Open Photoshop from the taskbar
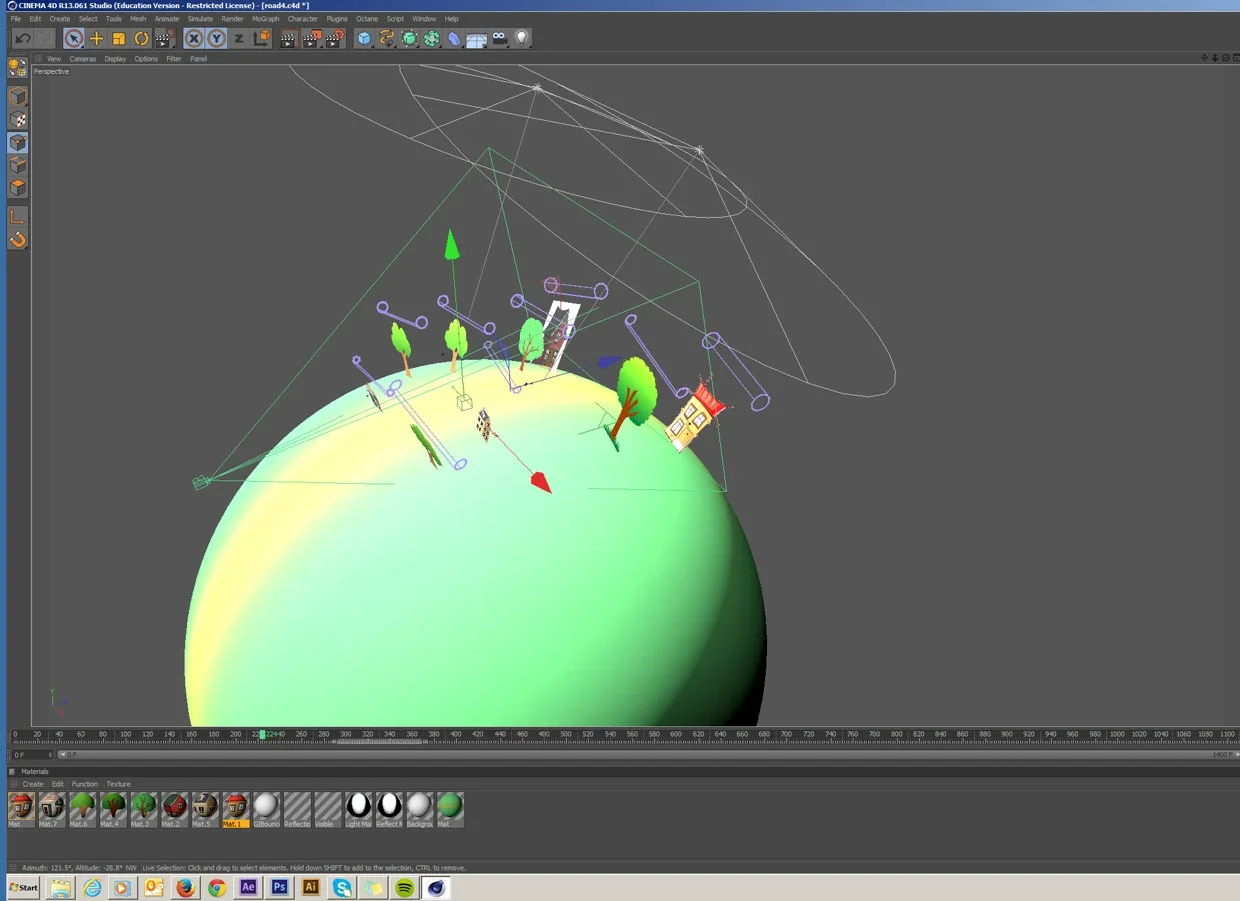 pyautogui.click(x=279, y=887)
